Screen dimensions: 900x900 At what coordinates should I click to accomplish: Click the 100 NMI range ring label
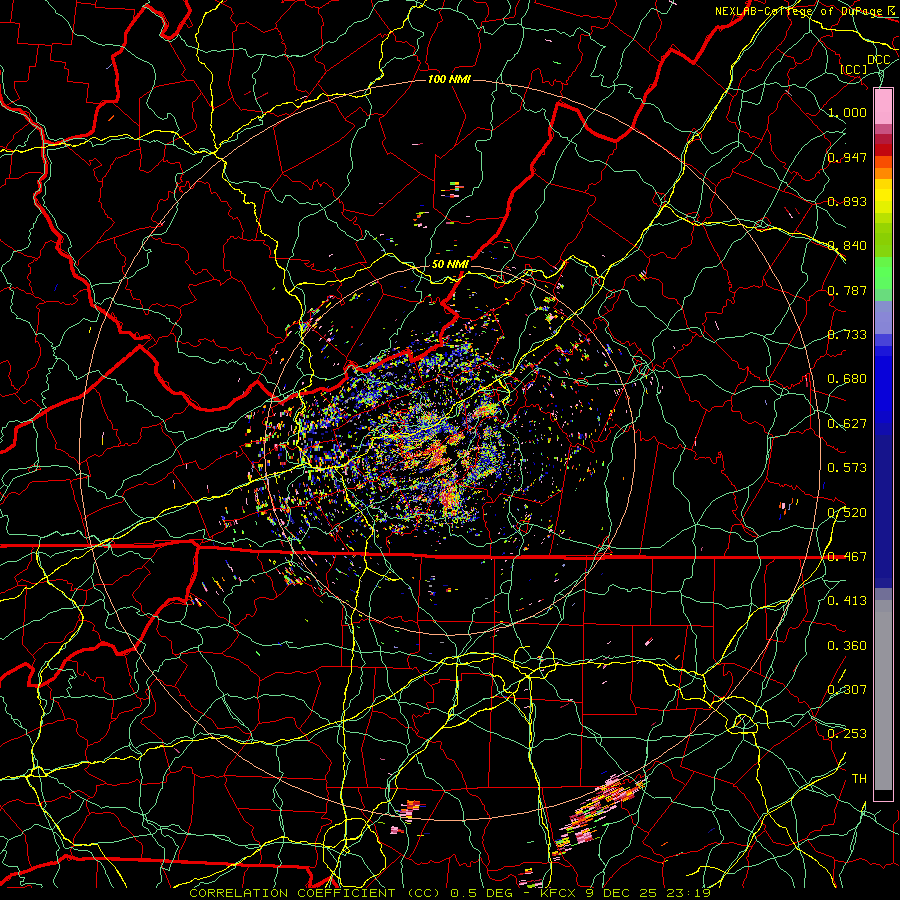point(449,79)
